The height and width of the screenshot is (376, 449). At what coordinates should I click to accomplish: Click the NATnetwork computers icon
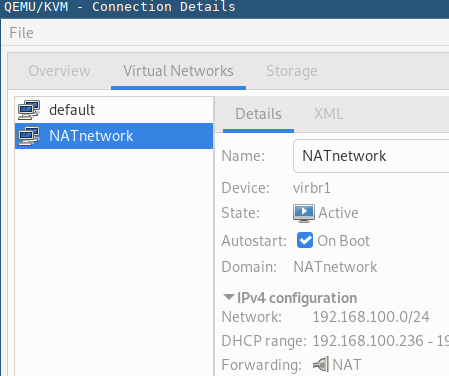pyautogui.click(x=29, y=136)
